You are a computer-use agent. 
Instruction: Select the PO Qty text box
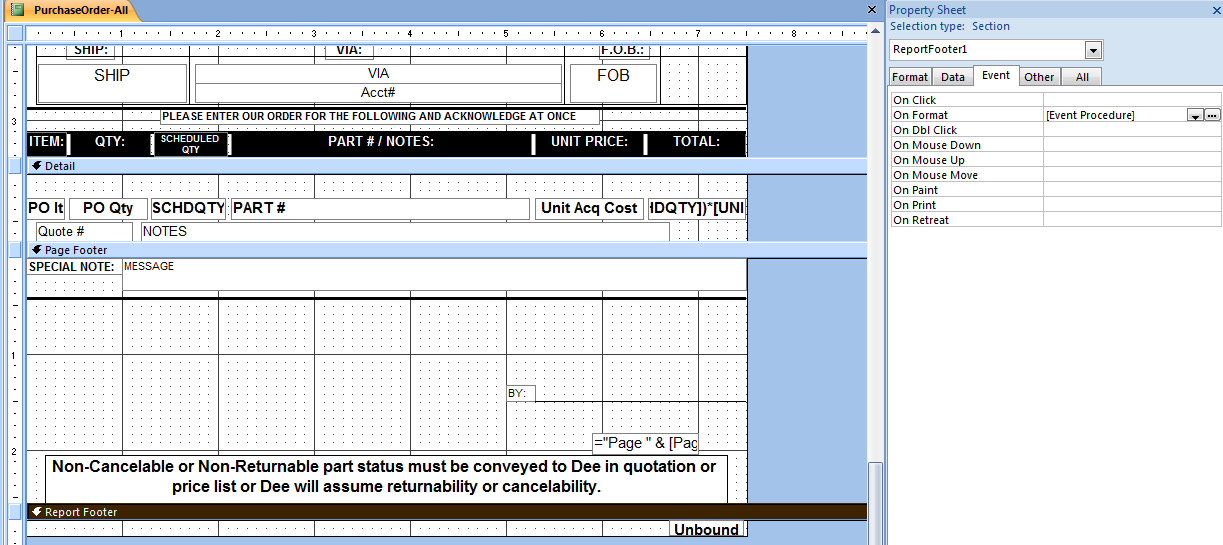(108, 208)
